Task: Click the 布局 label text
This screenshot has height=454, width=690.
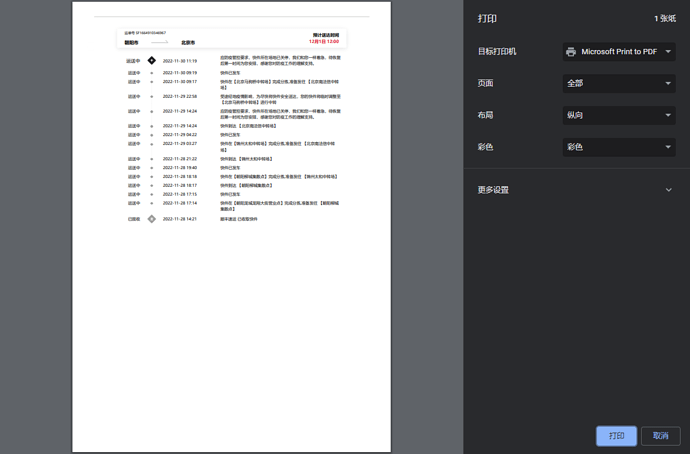Action: (486, 116)
